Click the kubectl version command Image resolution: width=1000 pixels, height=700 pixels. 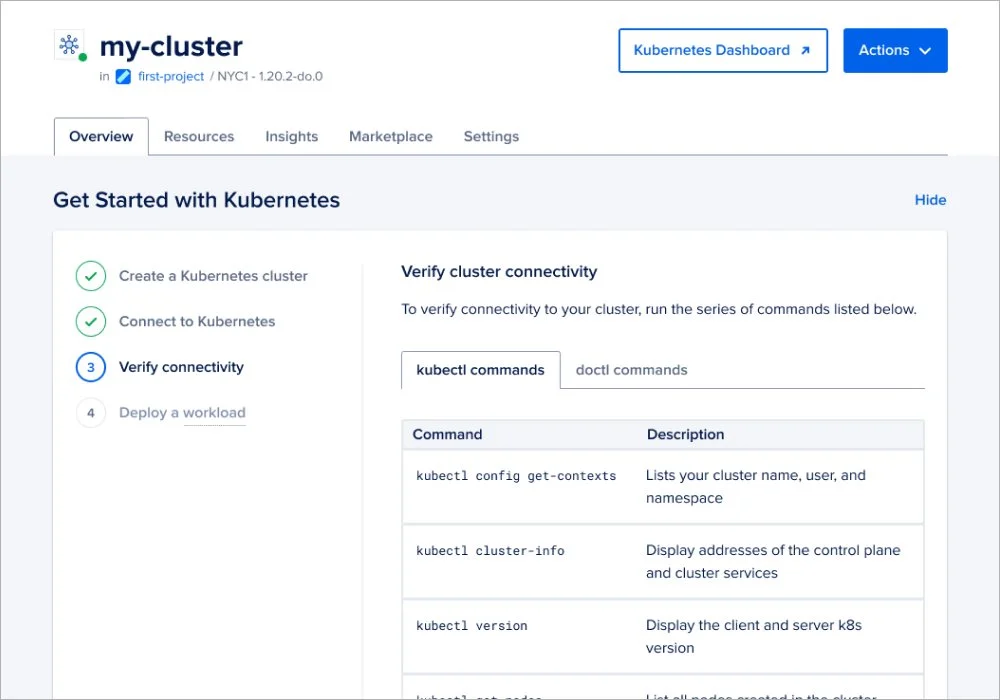point(471,626)
